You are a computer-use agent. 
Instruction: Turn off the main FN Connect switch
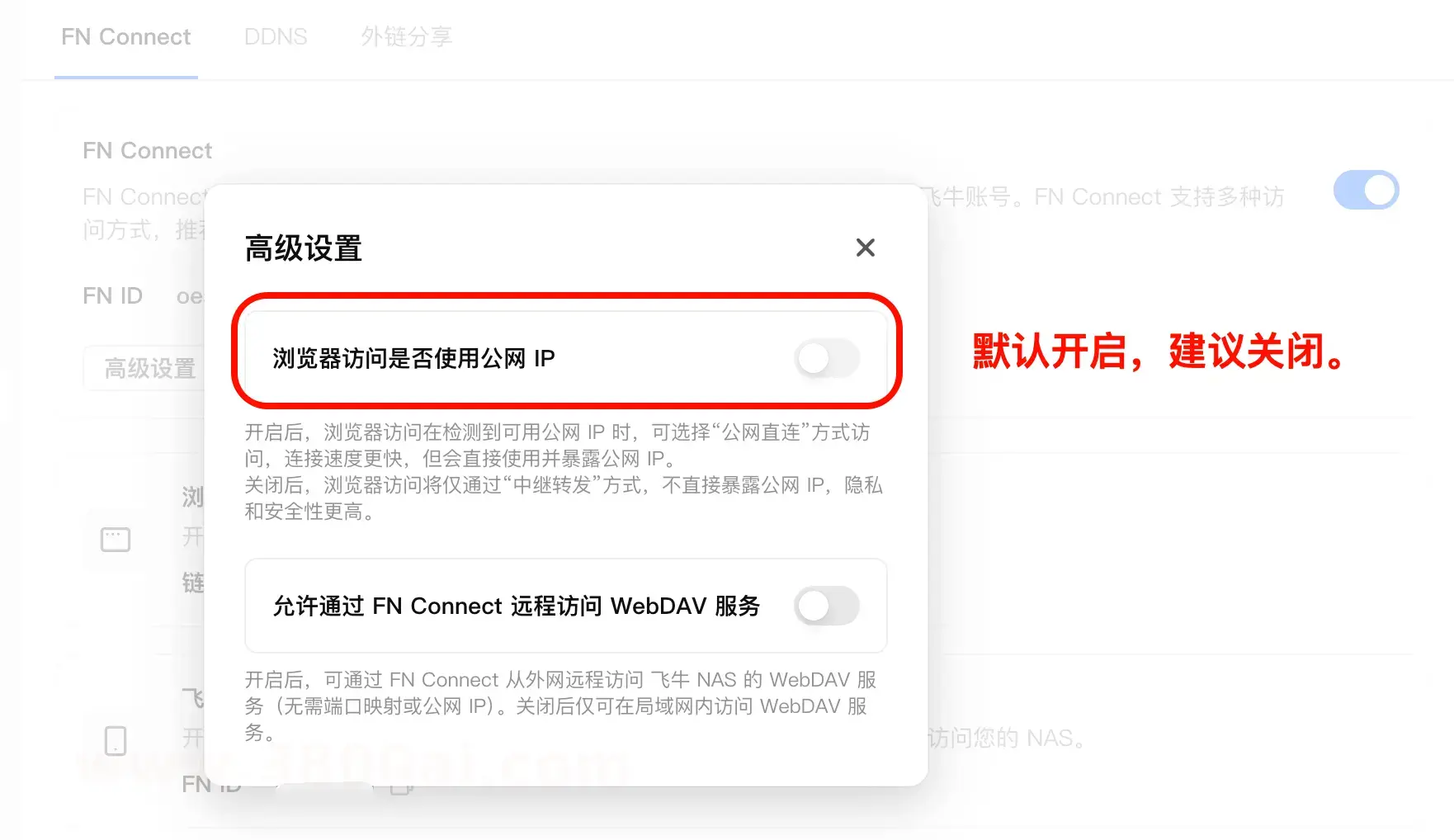pyautogui.click(x=1366, y=190)
